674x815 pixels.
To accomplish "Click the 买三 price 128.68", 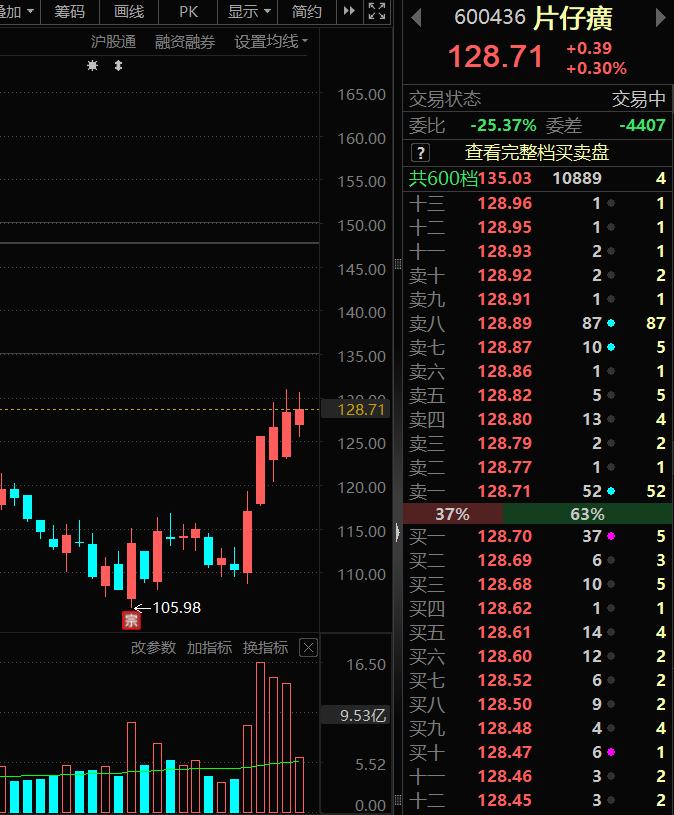I will (505, 584).
